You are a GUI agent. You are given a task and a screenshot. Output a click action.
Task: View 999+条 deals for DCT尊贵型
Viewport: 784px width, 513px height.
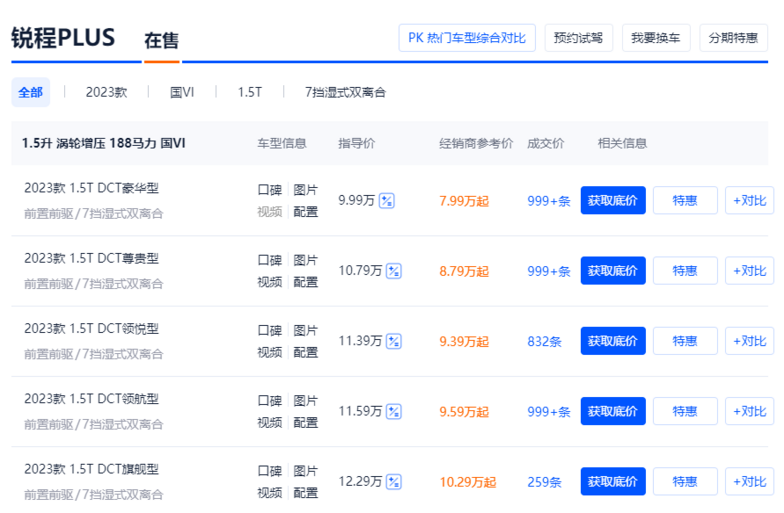[549, 272]
